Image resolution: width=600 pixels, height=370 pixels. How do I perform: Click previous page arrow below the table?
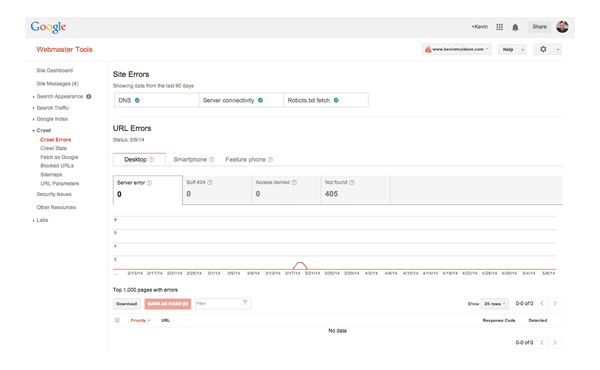pyautogui.click(x=542, y=342)
